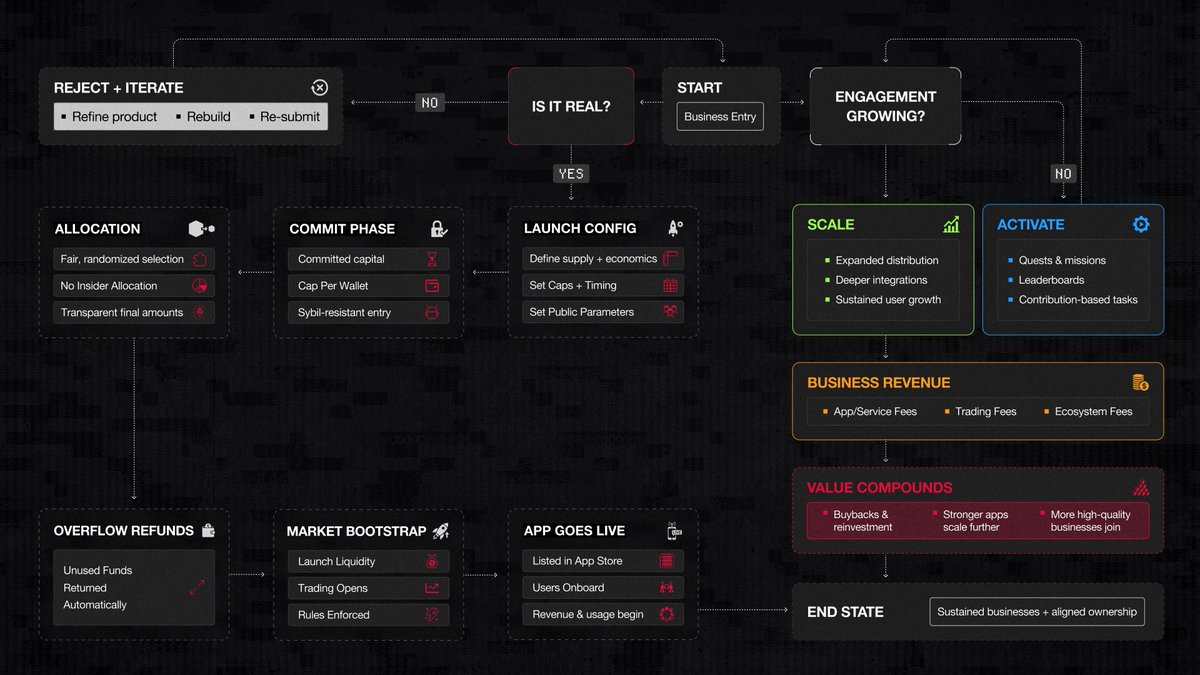Click the Deeper integrations bullet
The width and height of the screenshot is (1200, 675).
[881, 280]
